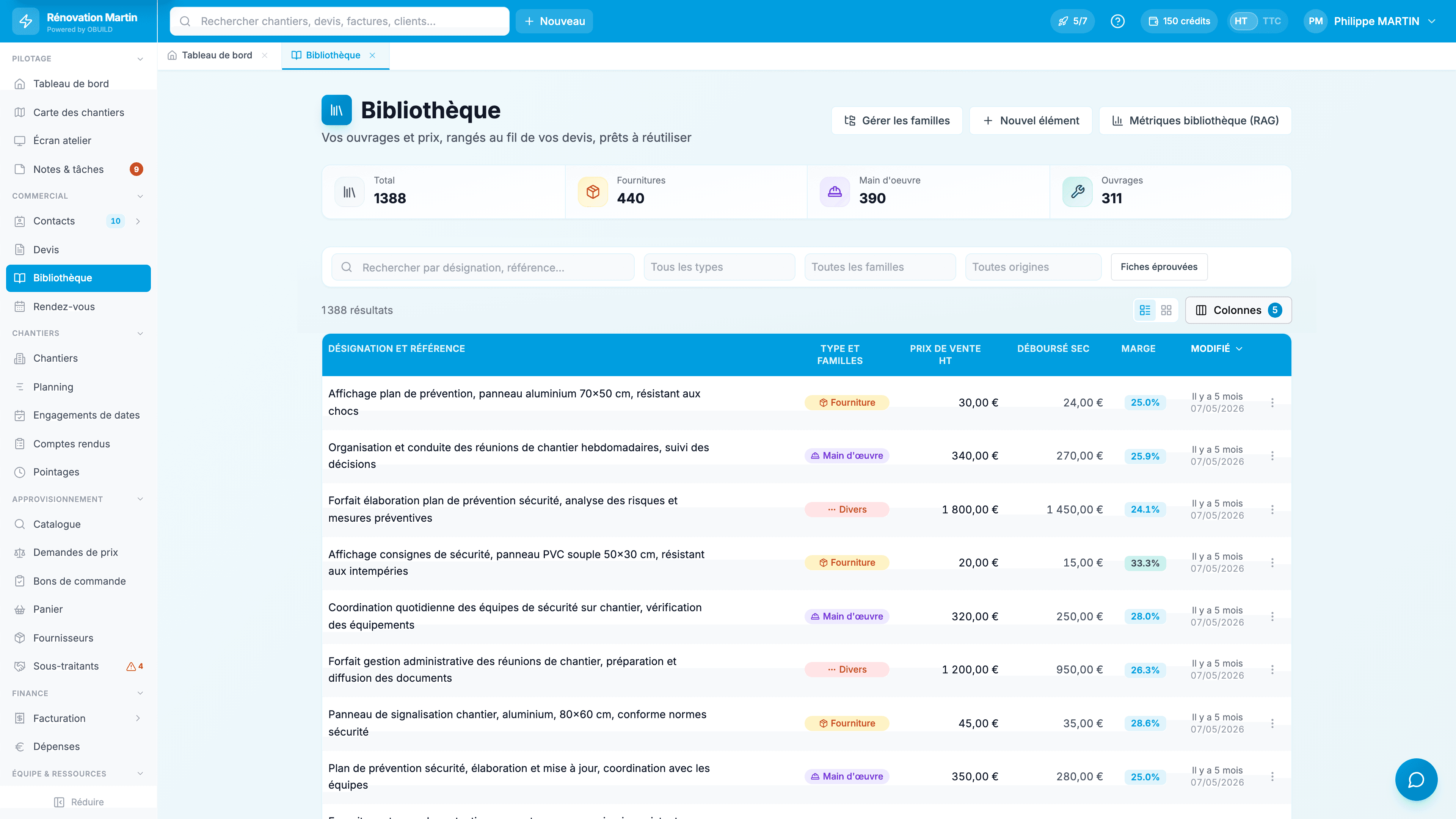Open the Colonnes settings button

(1238, 310)
